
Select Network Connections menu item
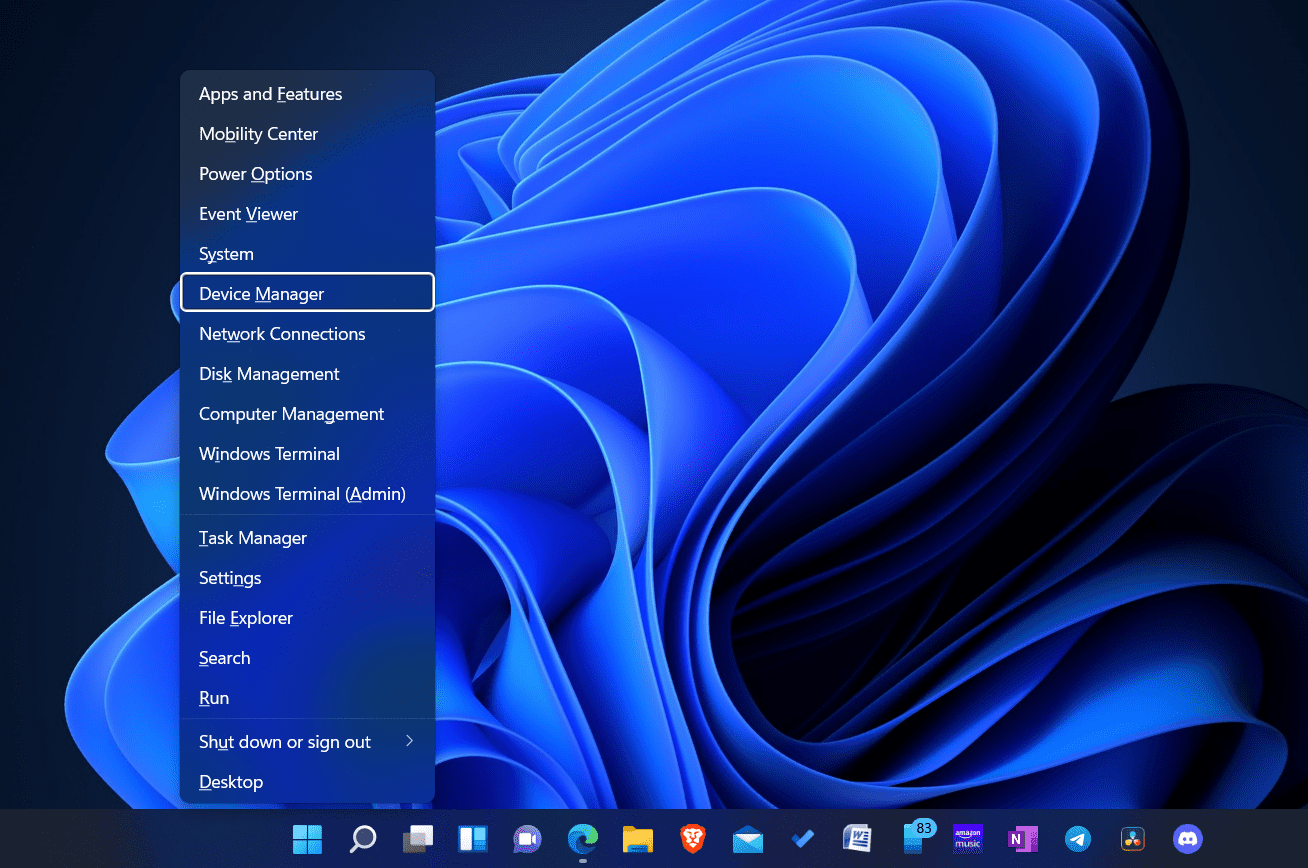pyautogui.click(x=282, y=334)
